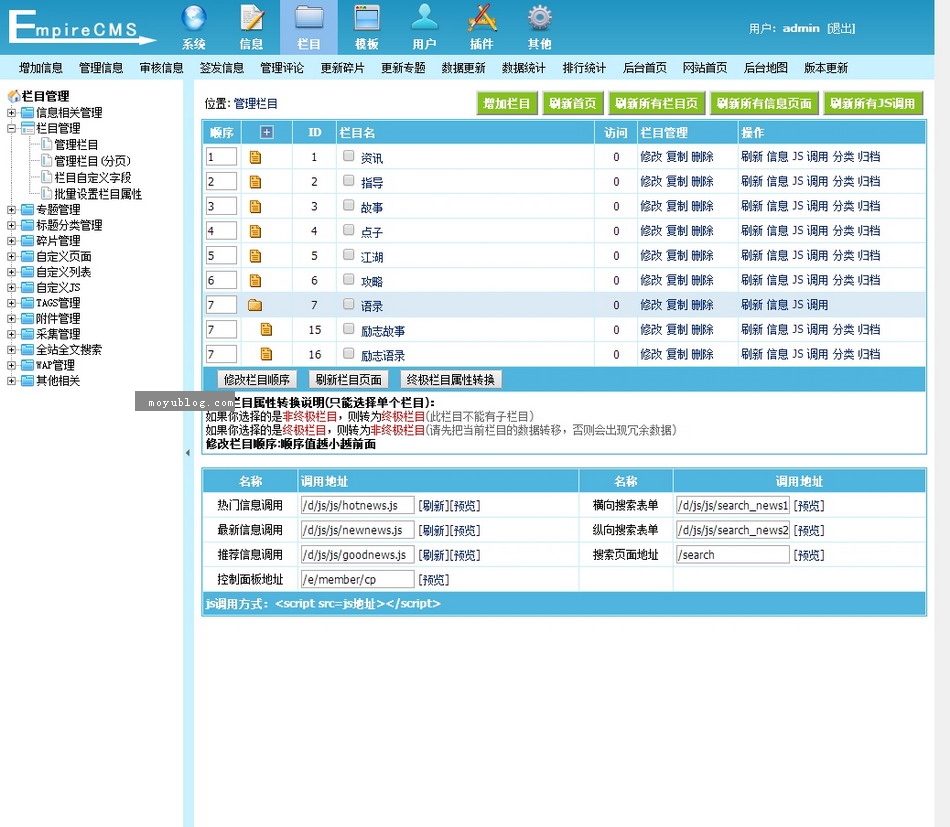Tick the checkbox for 指导
This screenshot has height=827, width=950.
(348, 180)
